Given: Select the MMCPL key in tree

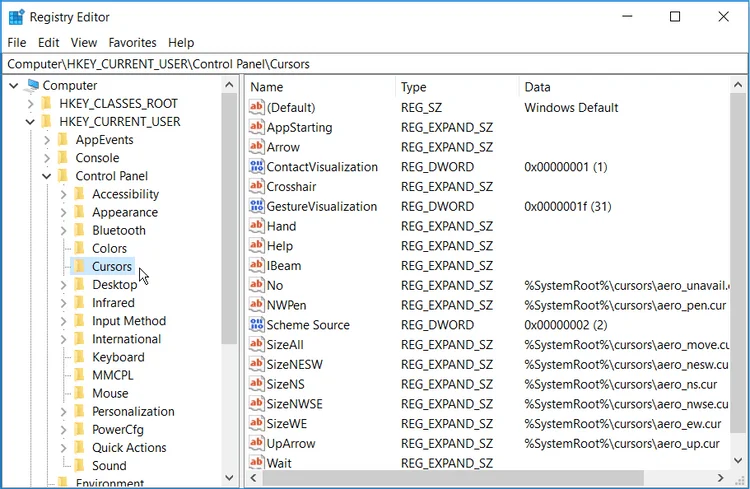Looking at the screenshot, I should (113, 375).
